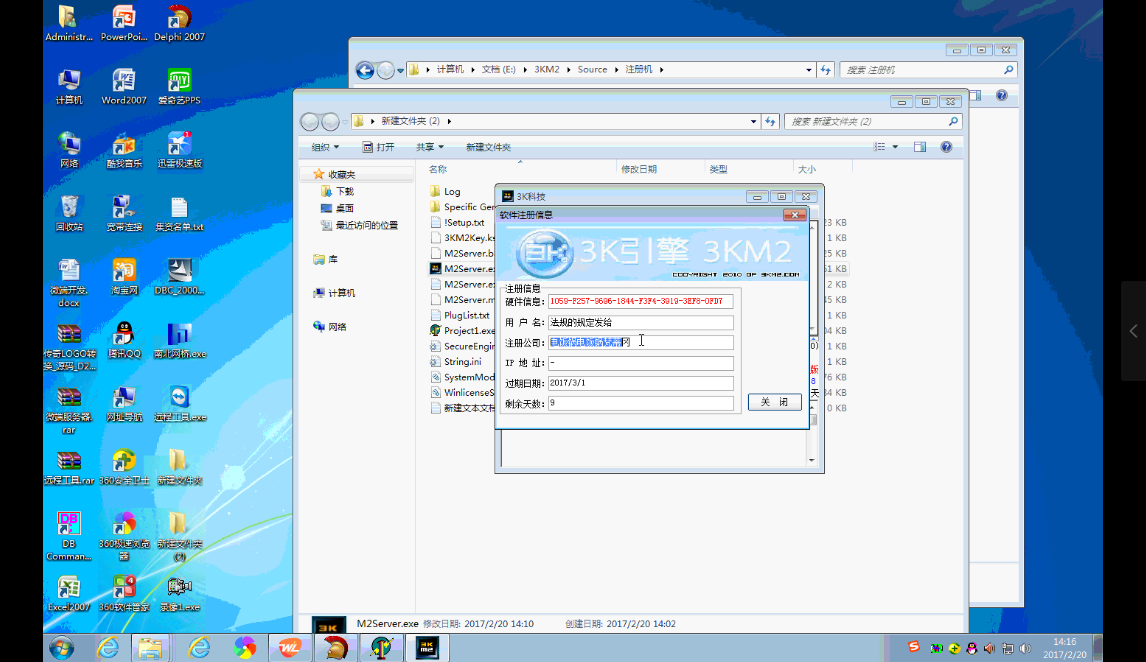
Task: Click the 名称 column header
Action: [x=438, y=169]
